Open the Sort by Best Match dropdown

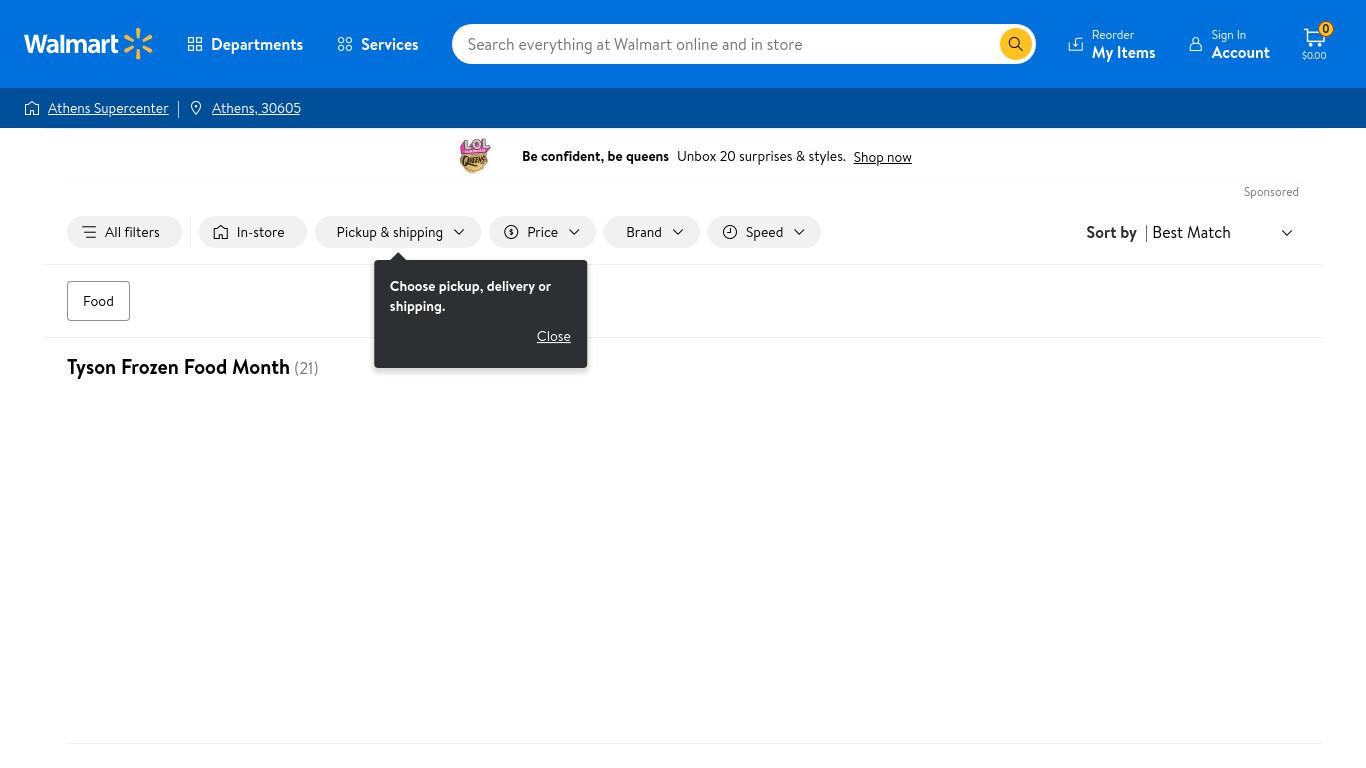pyautogui.click(x=1222, y=232)
